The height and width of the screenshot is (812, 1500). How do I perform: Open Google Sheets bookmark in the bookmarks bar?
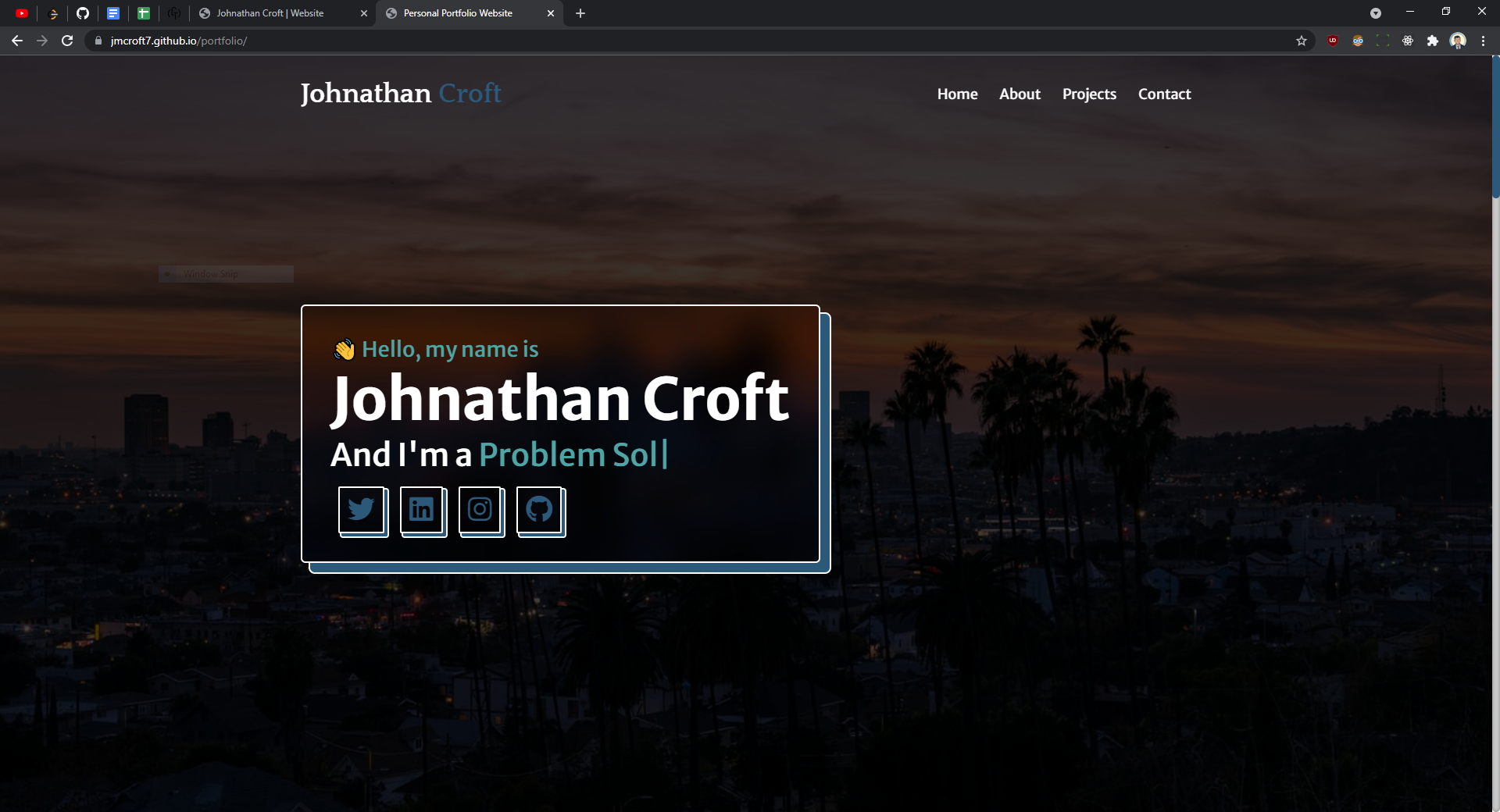click(144, 13)
